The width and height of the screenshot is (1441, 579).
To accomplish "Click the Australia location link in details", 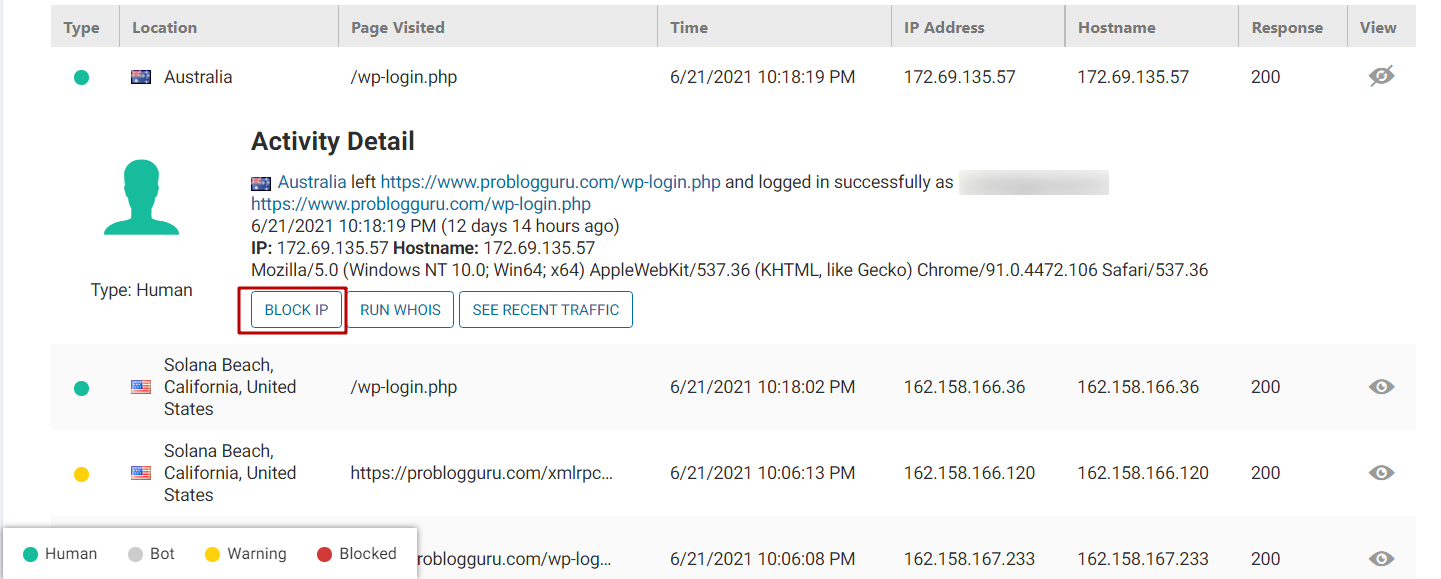I will point(311,183).
